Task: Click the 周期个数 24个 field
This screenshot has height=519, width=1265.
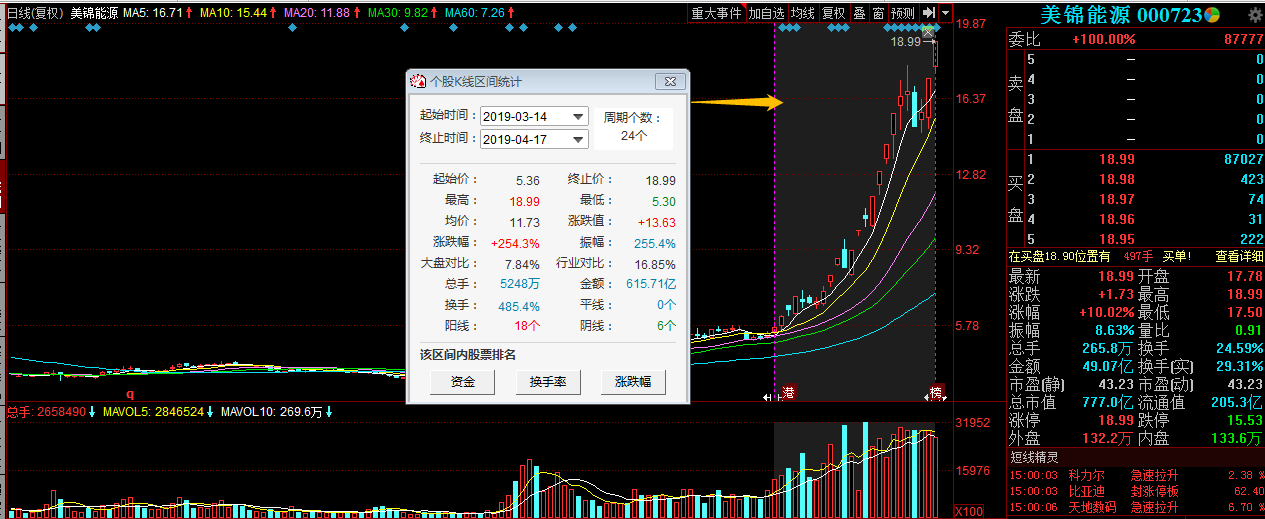Action: (633, 126)
